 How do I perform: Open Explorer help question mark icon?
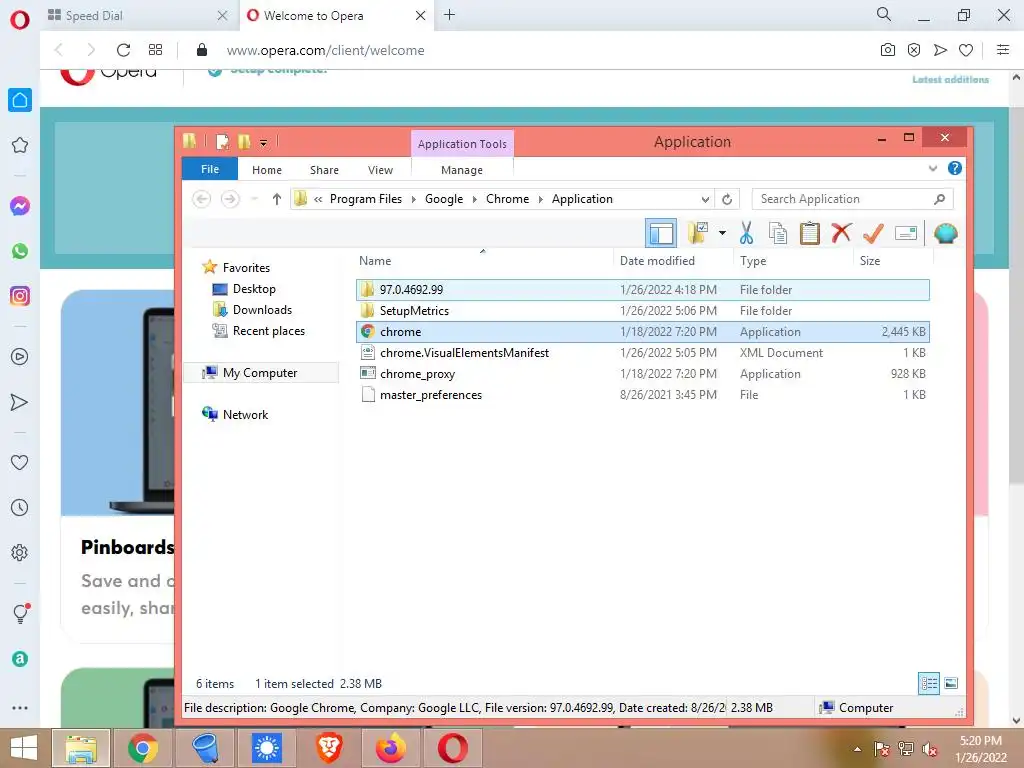point(954,168)
